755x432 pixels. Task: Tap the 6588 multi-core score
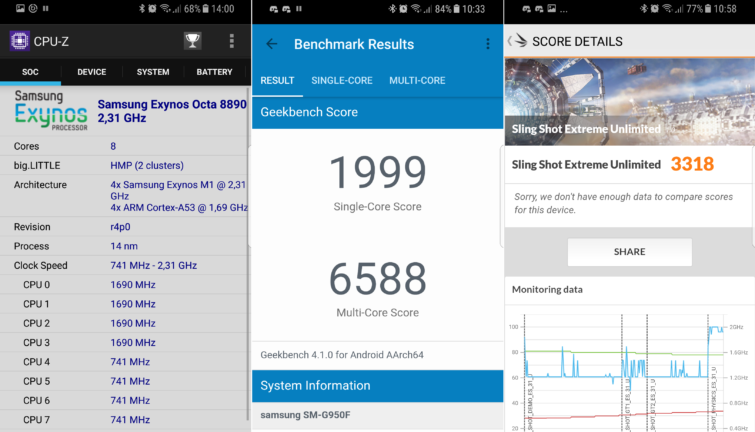[x=378, y=279]
